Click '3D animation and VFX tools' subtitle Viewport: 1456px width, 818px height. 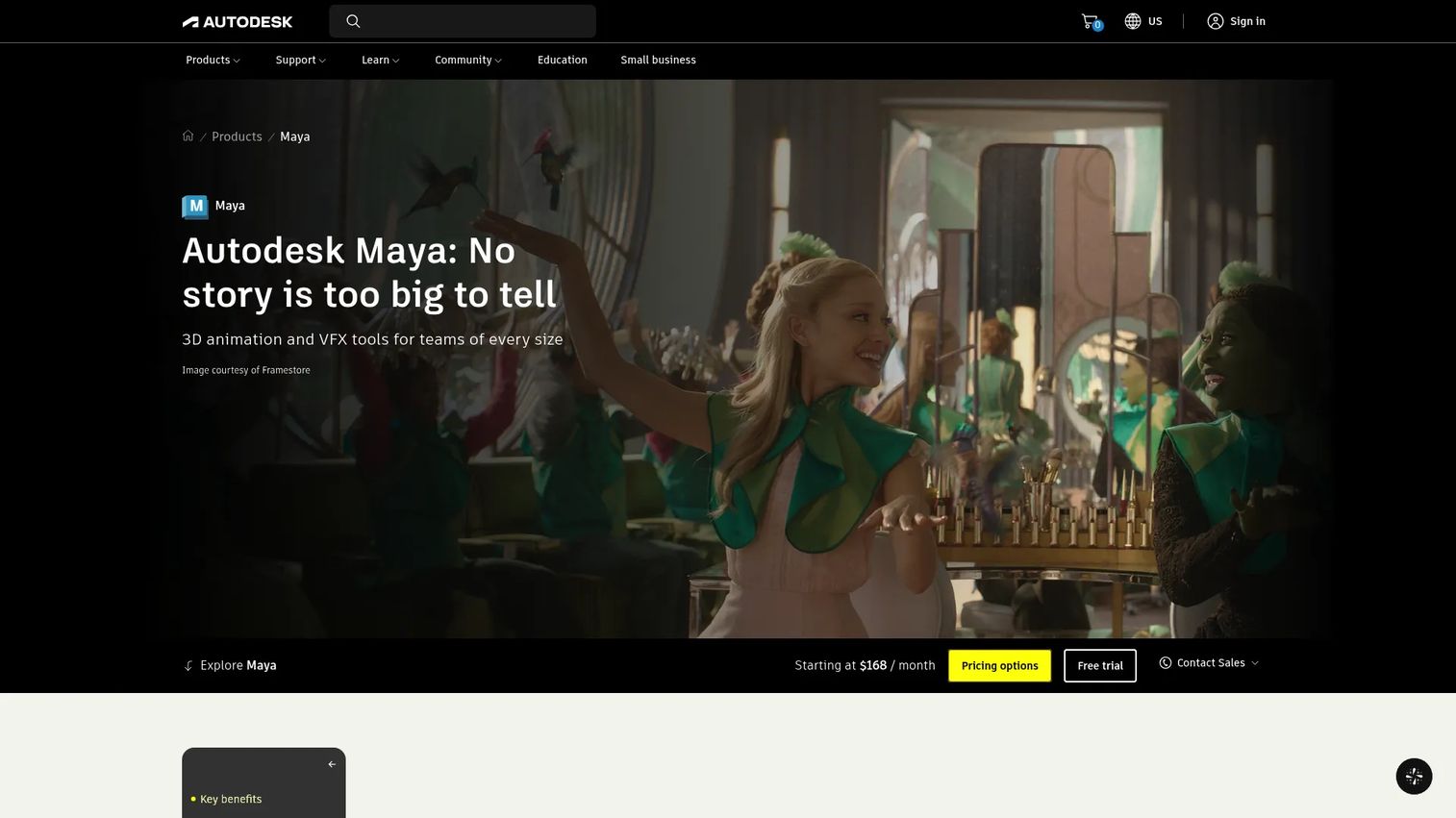(372, 339)
